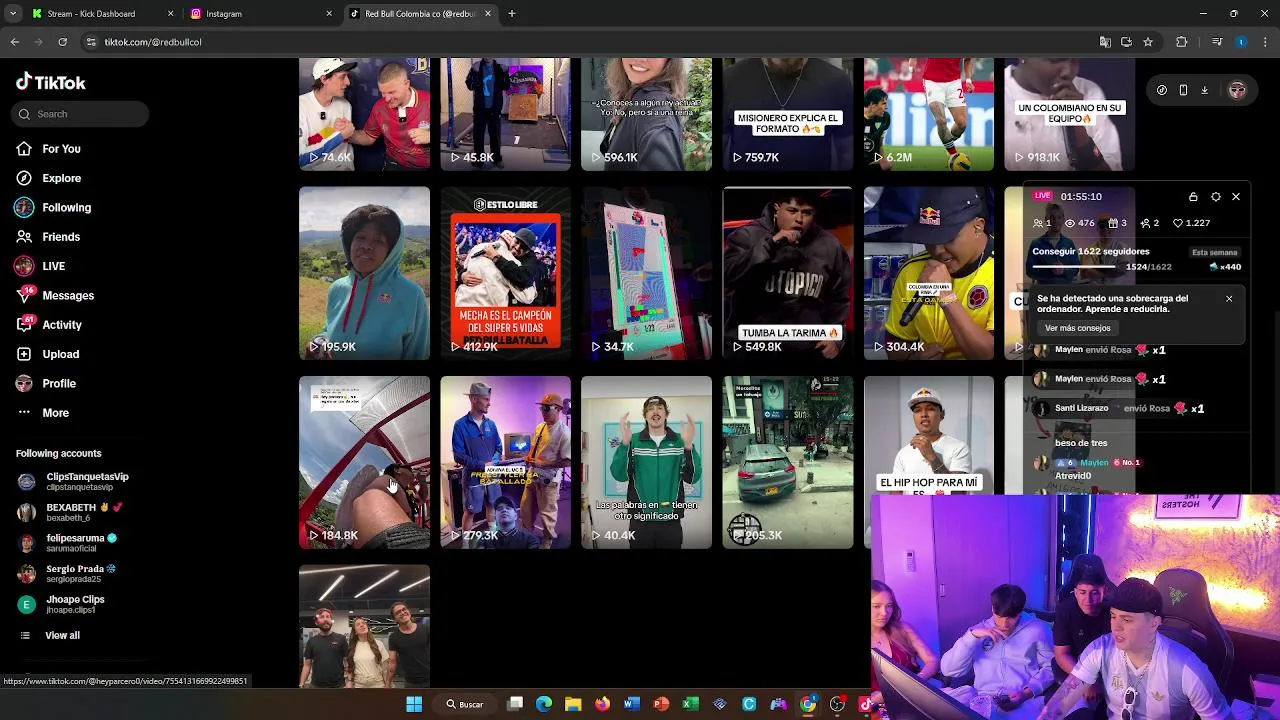Open Chrome profile avatar
1280x720 pixels.
(x=1241, y=42)
